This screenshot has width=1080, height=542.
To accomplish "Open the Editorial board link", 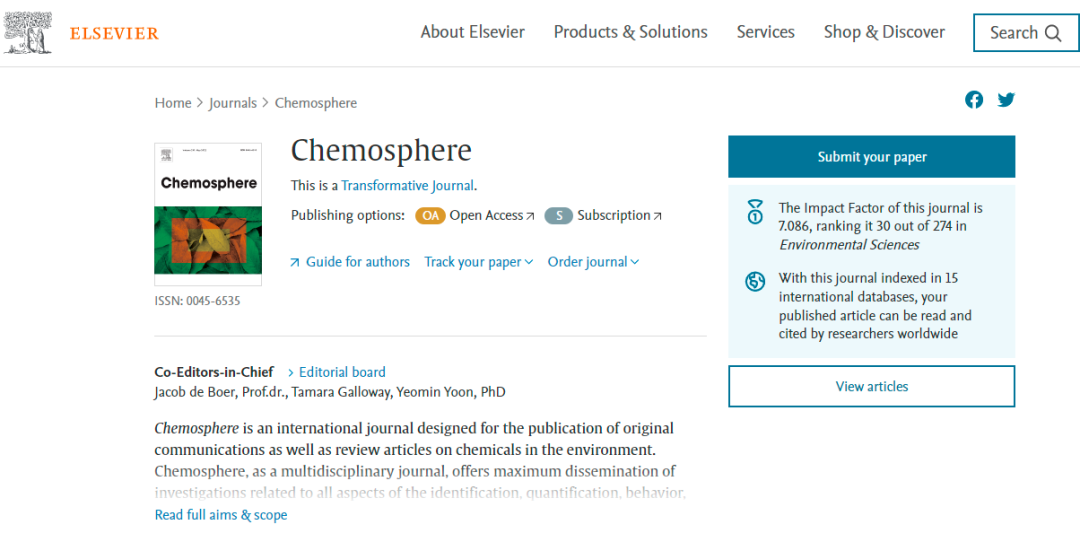I will pyautogui.click(x=341, y=372).
